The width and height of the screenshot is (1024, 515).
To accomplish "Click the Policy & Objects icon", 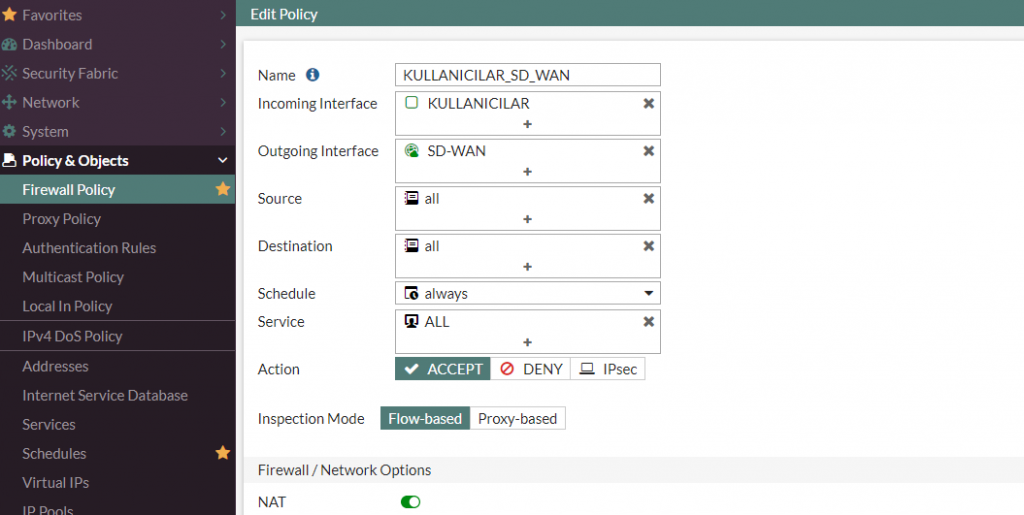I will [x=9, y=161].
